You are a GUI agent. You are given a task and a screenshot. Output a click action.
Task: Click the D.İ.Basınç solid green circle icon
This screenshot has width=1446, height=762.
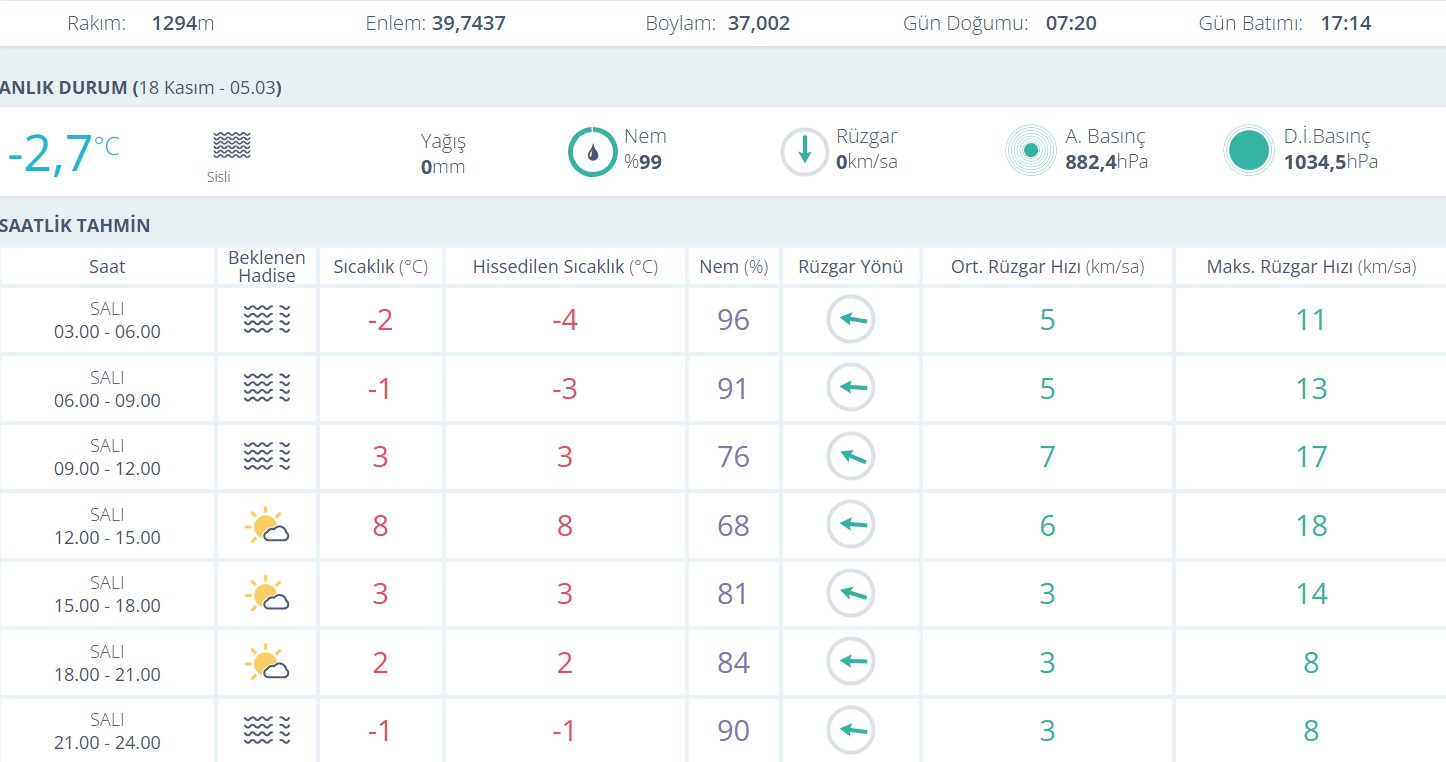click(x=1248, y=151)
